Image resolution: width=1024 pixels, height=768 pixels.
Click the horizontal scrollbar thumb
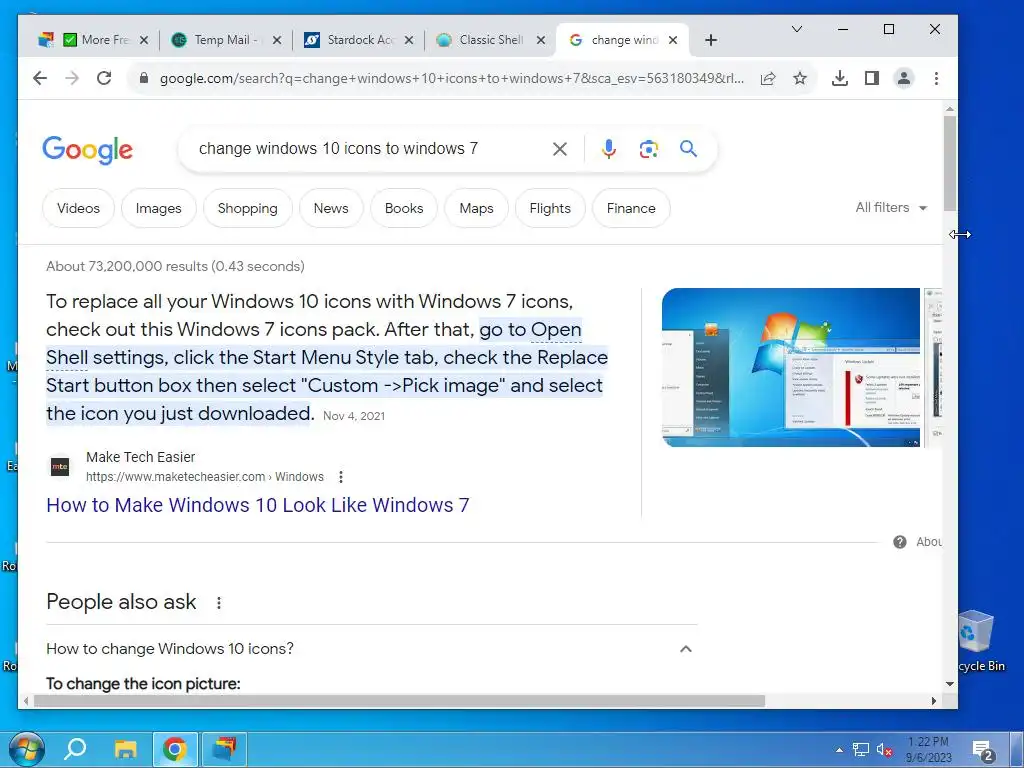399,701
